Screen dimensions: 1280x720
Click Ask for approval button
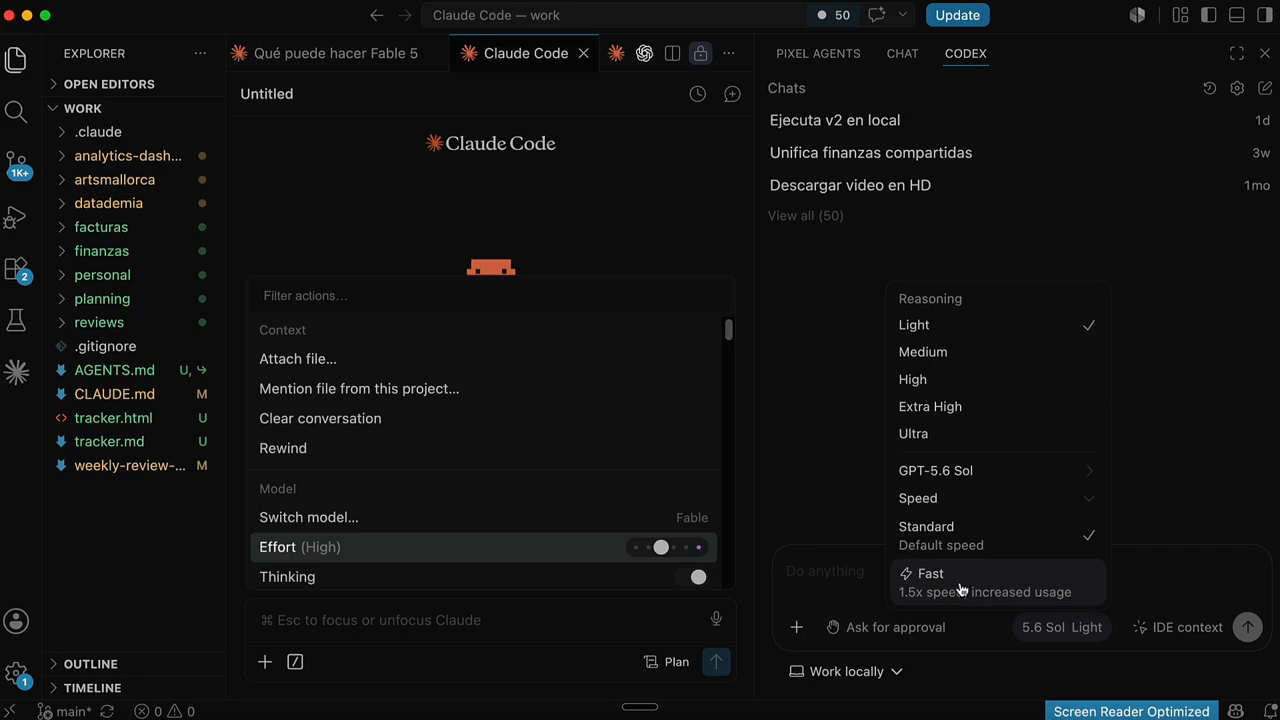(885, 627)
